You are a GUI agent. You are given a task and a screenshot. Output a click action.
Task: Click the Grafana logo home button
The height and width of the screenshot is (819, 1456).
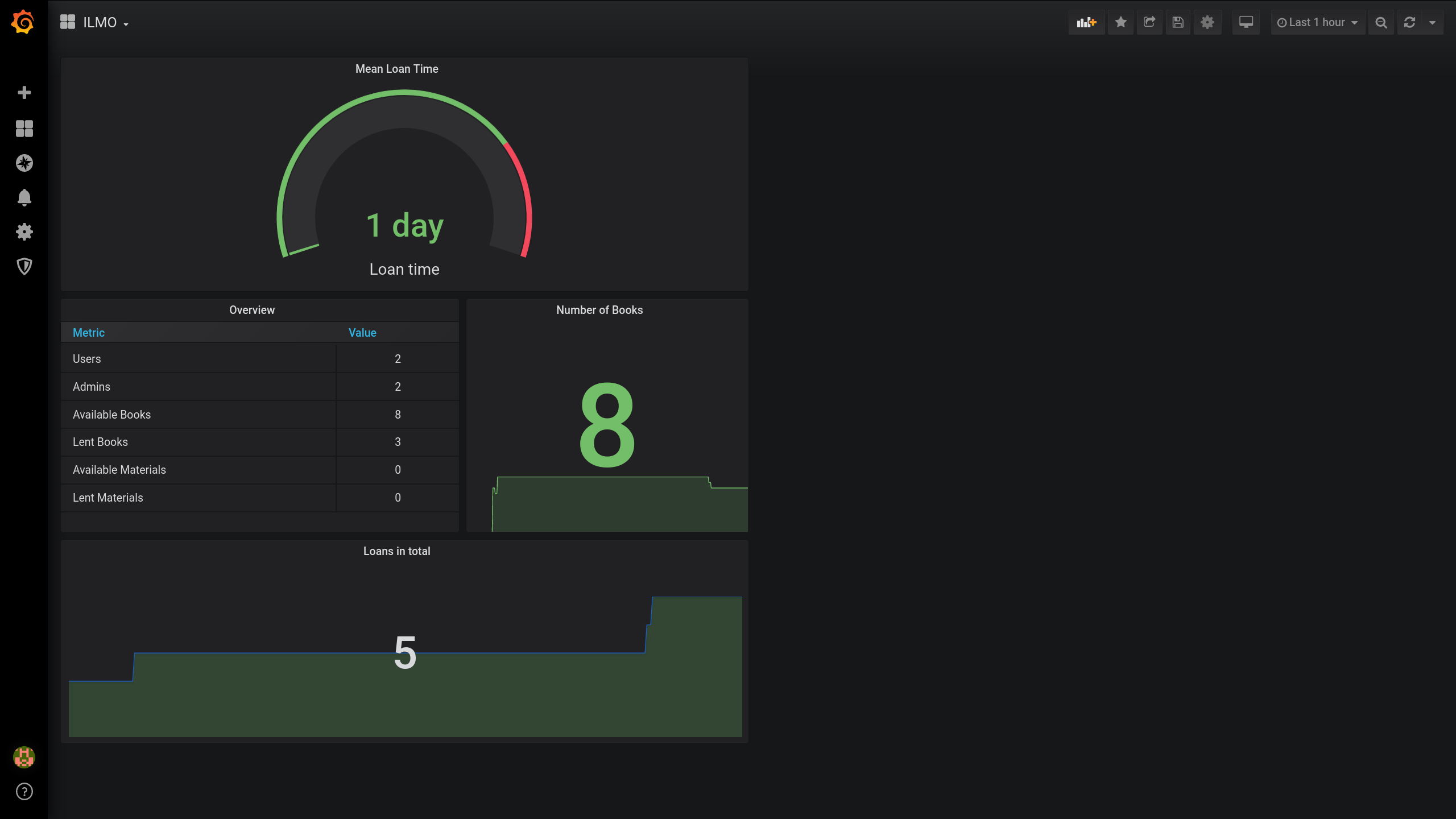23,22
